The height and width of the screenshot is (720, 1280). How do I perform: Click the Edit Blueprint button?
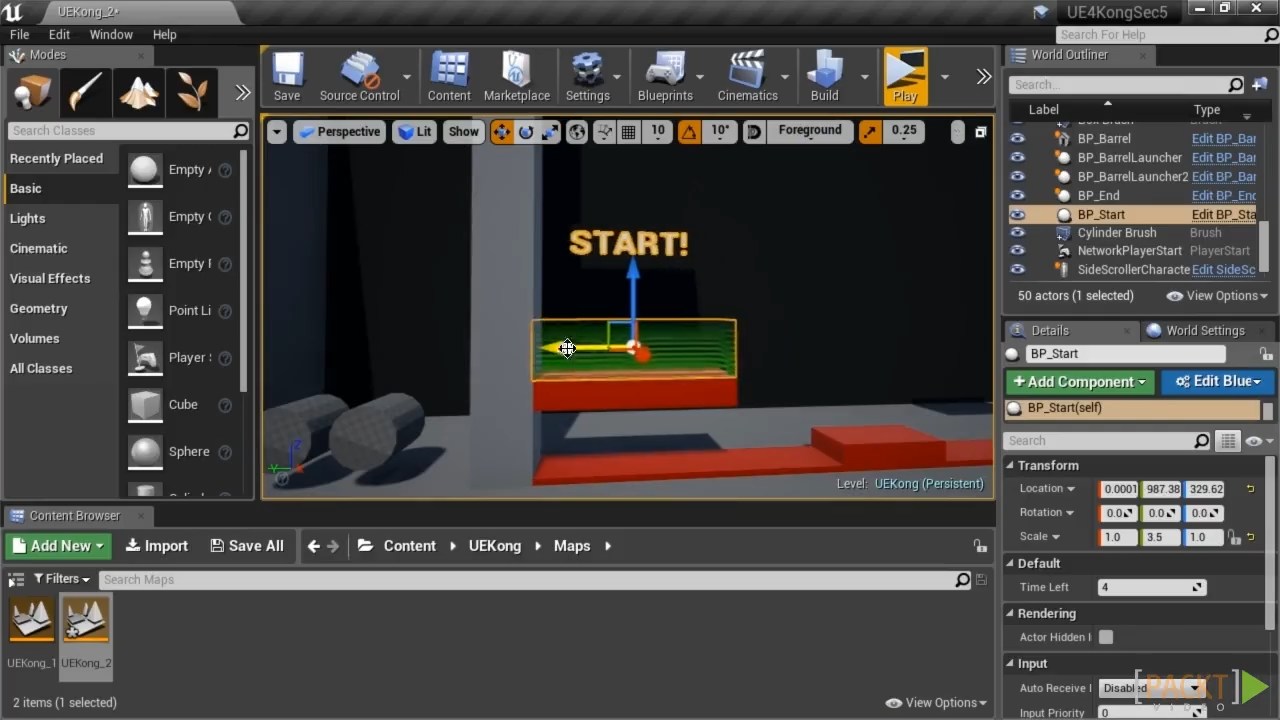[1217, 381]
